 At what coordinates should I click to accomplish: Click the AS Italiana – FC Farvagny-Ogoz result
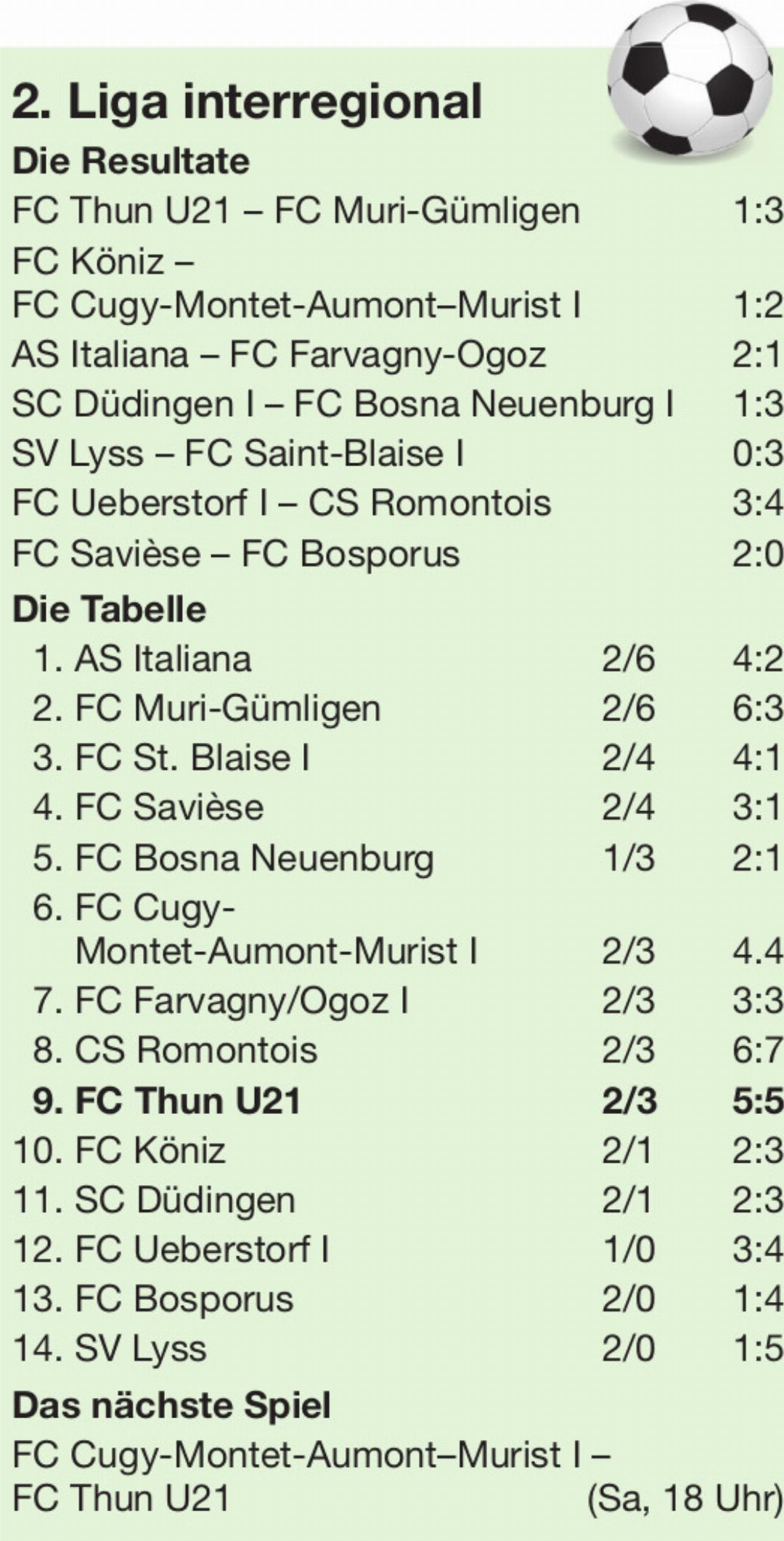(398, 355)
